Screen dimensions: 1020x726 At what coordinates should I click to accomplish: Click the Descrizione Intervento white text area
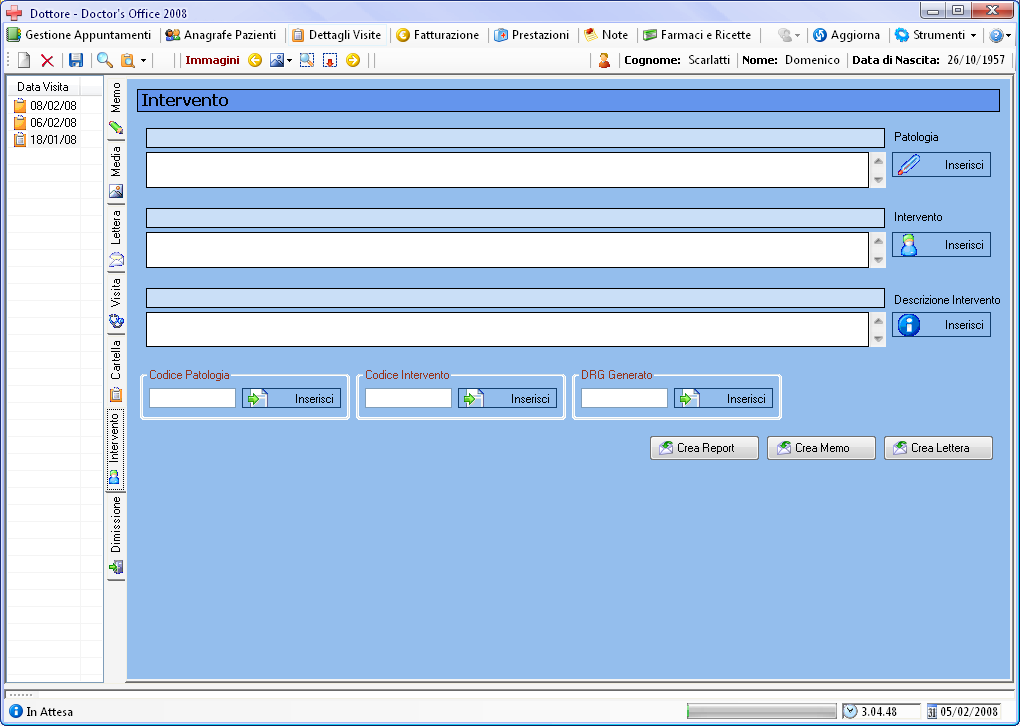click(507, 330)
